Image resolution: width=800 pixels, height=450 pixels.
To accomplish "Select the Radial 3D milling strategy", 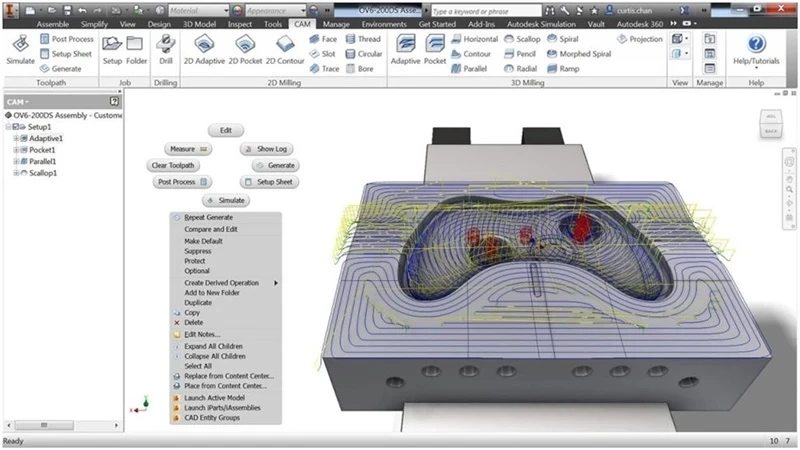I will point(520,68).
